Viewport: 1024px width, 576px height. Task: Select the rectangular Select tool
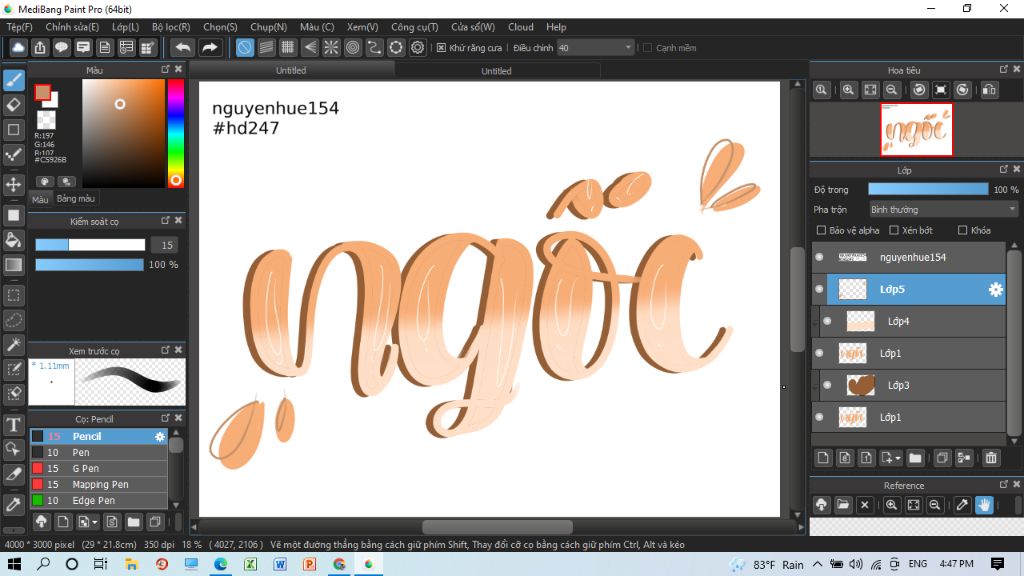14,295
